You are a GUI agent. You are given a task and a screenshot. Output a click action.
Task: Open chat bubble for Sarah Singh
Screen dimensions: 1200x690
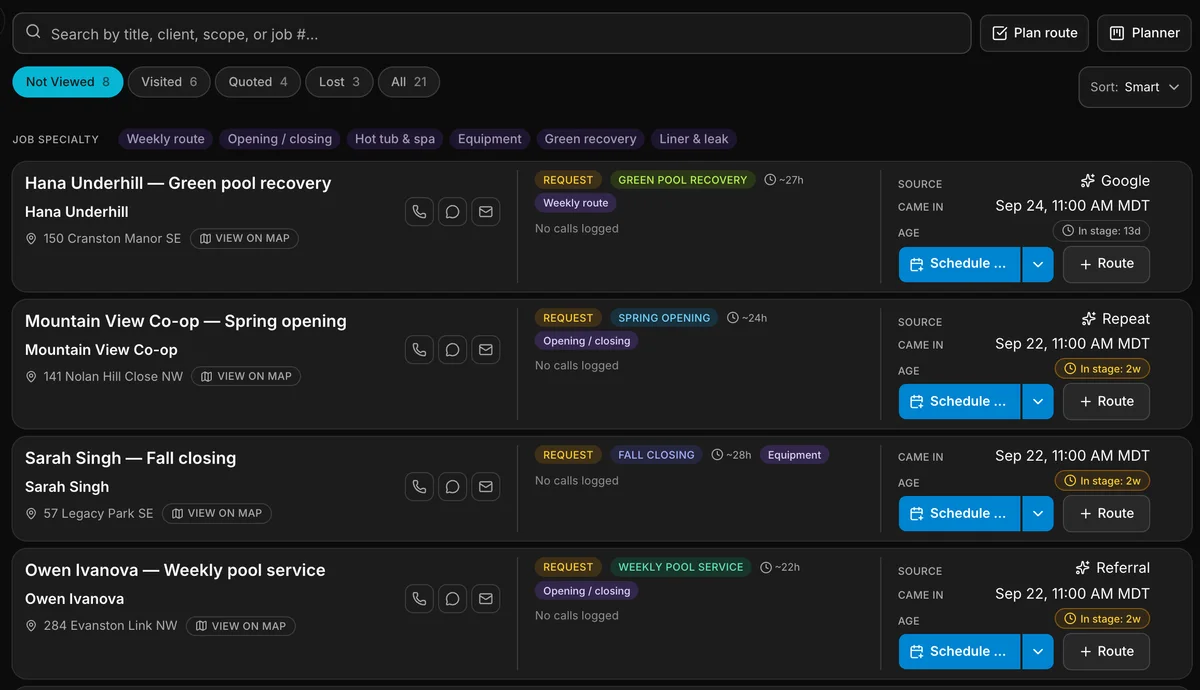point(452,487)
